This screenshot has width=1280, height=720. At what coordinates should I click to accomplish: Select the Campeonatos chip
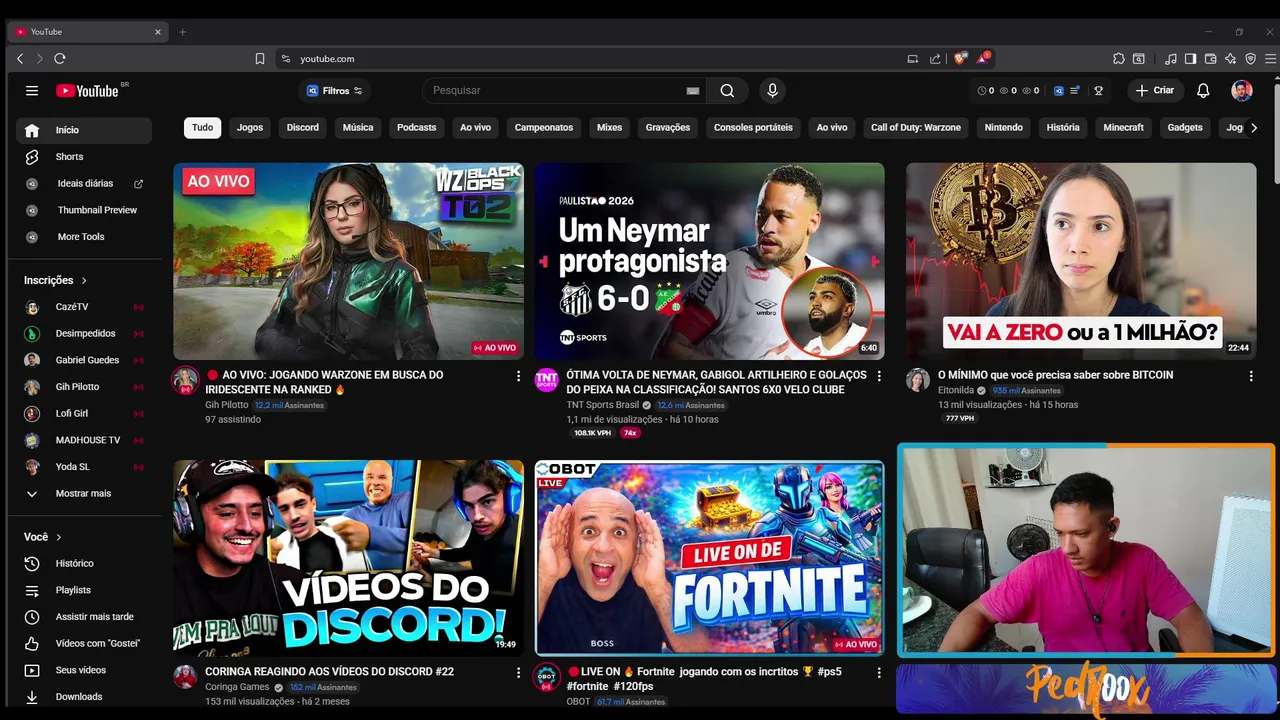point(544,128)
